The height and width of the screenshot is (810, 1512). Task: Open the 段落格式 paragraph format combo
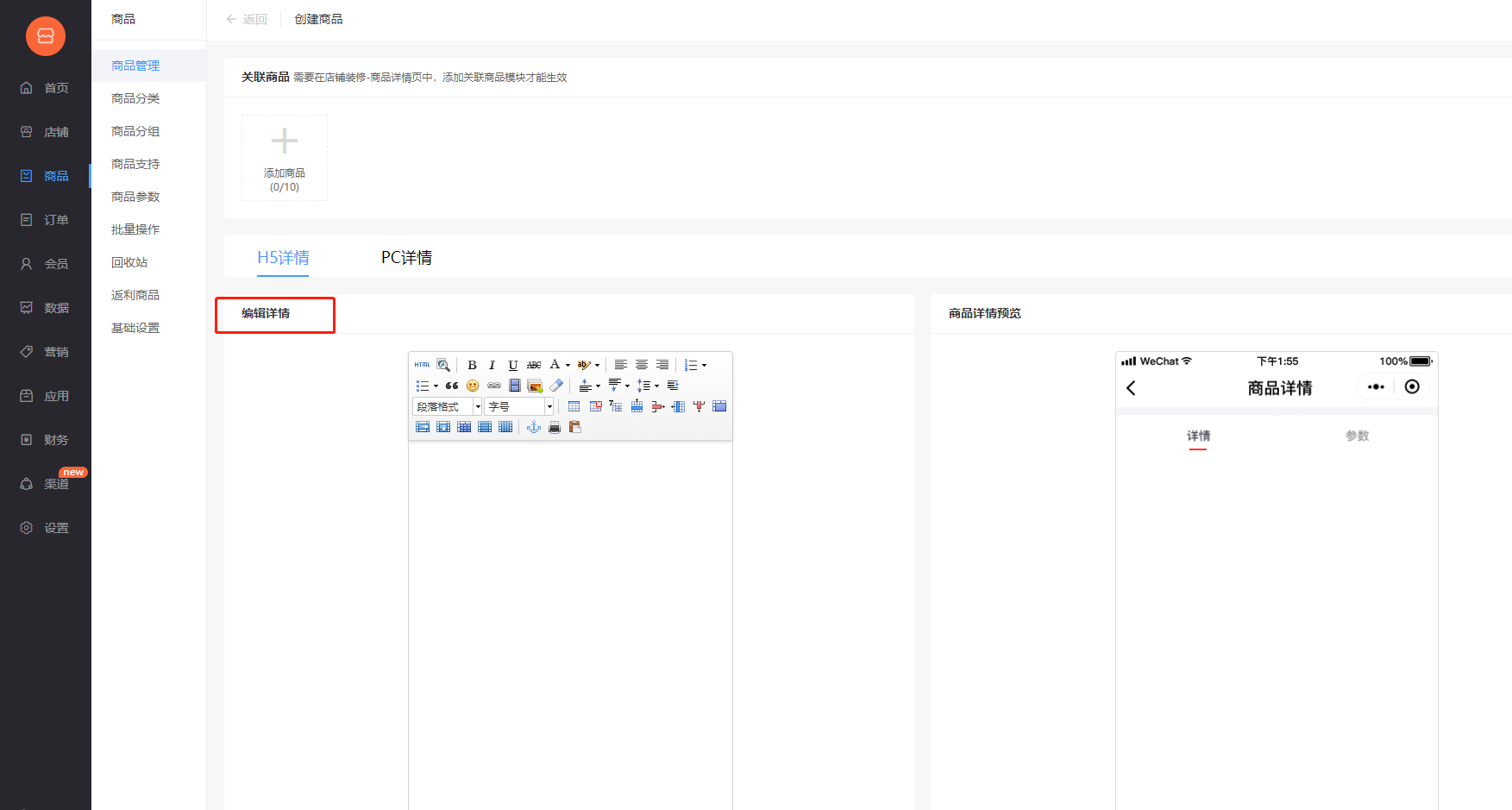(x=448, y=406)
